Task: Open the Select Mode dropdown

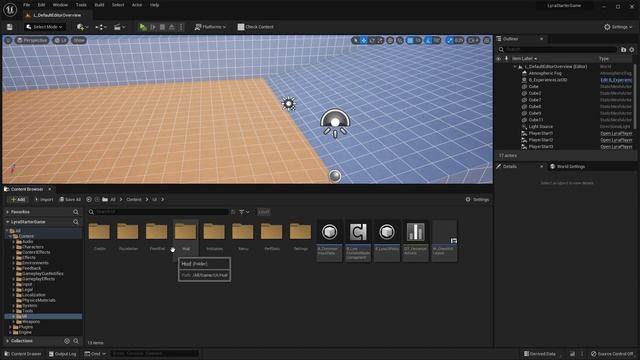Action: [x=44, y=27]
